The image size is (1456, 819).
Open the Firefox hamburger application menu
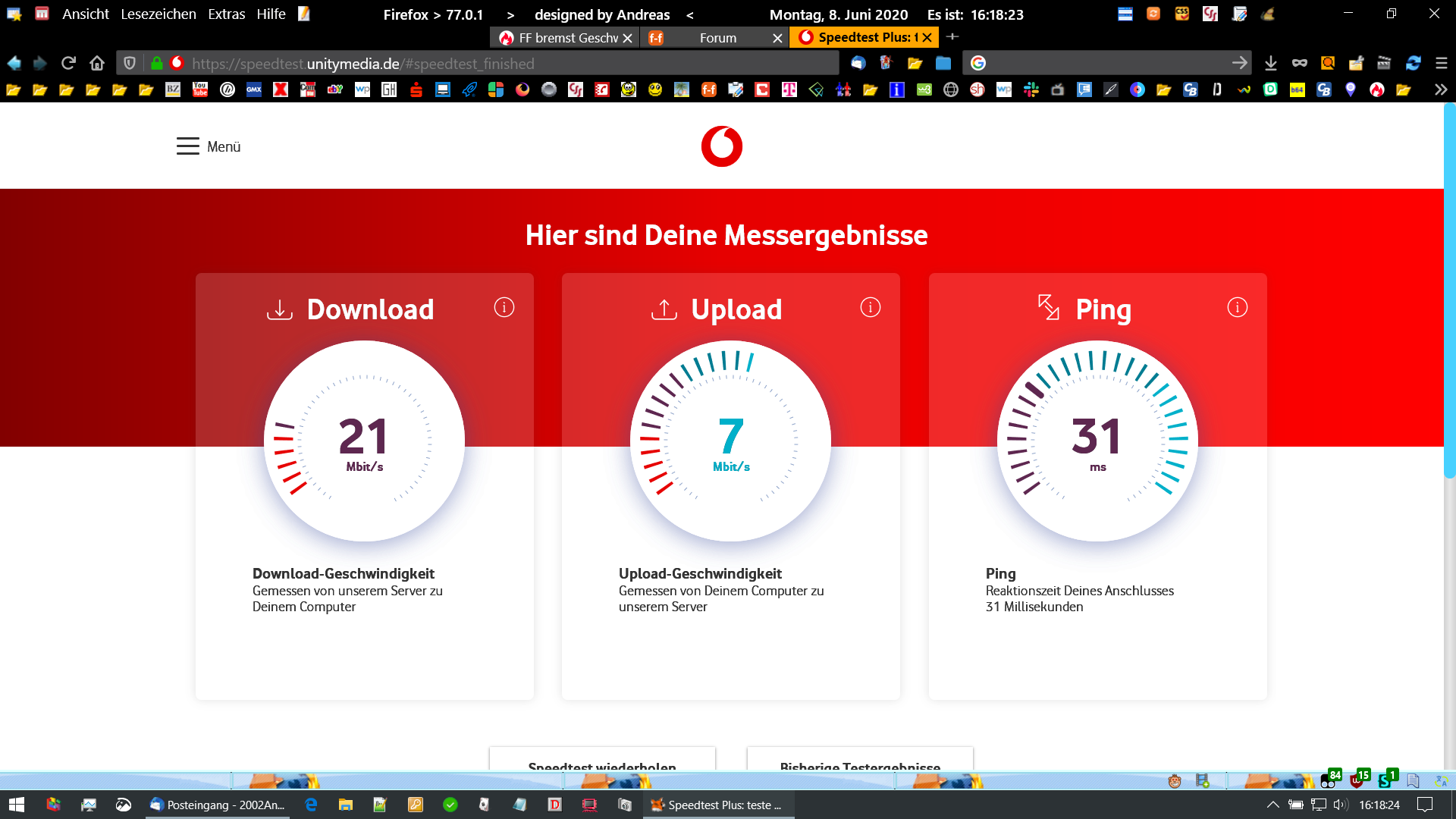[x=1442, y=63]
